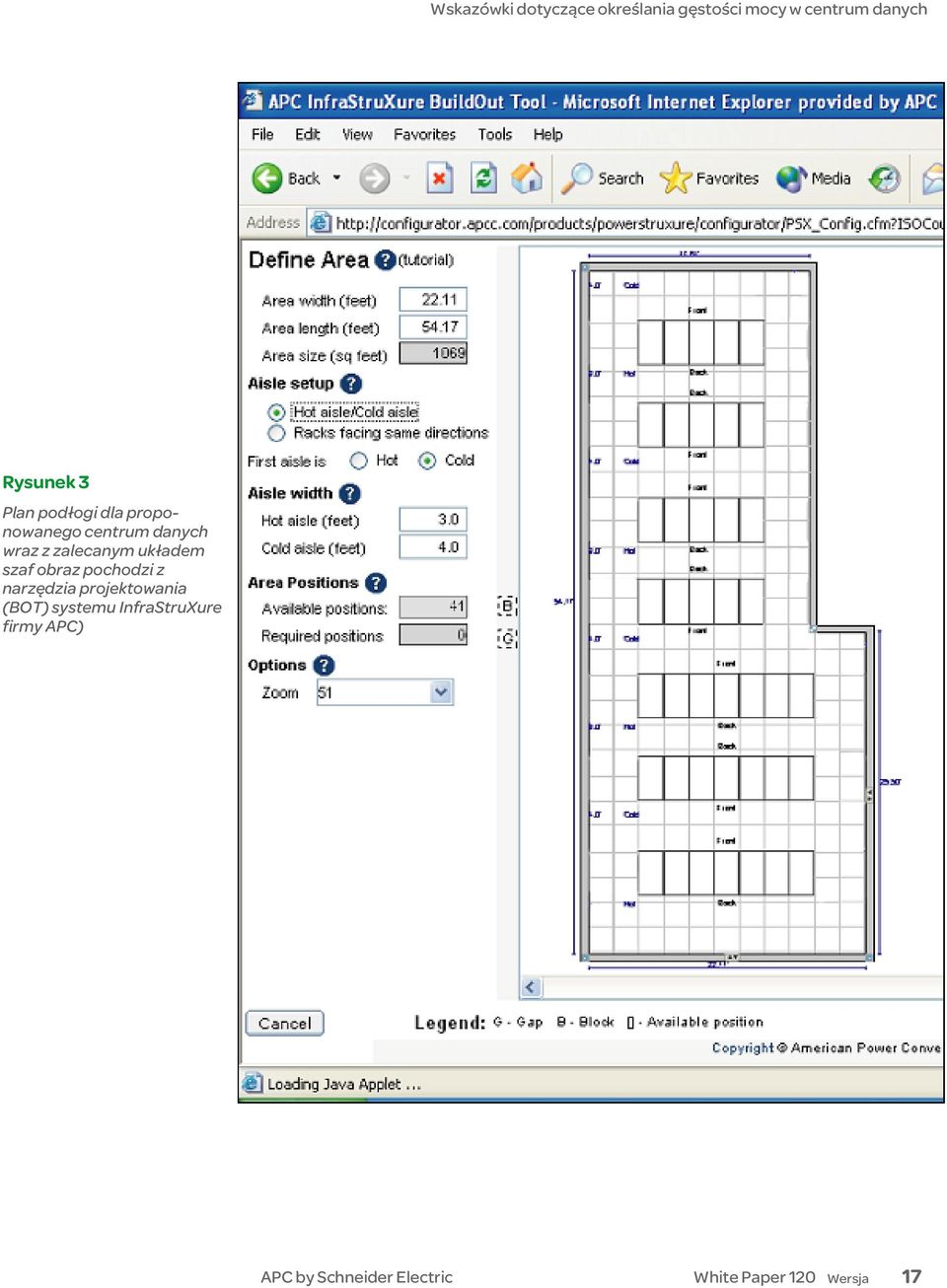Image resolution: width=947 pixels, height=1288 pixels.
Task: Open the View menu
Action: pos(357,134)
